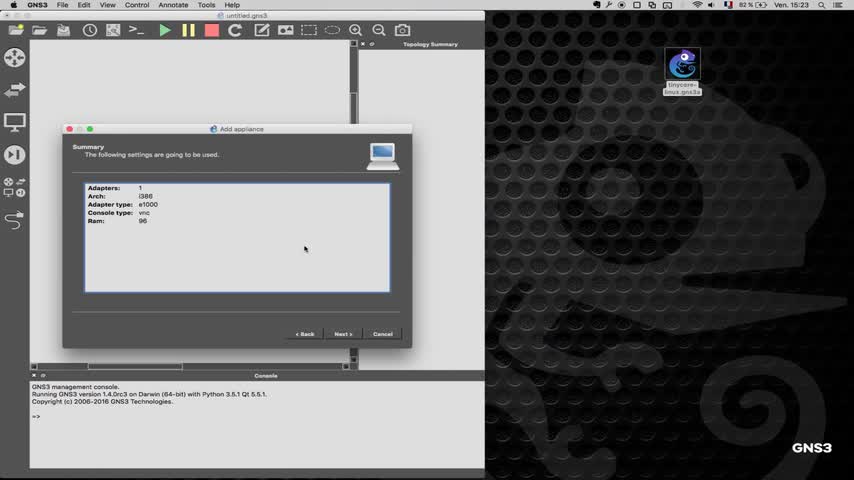Open the Help menu
854x480 pixels.
click(x=232, y=5)
